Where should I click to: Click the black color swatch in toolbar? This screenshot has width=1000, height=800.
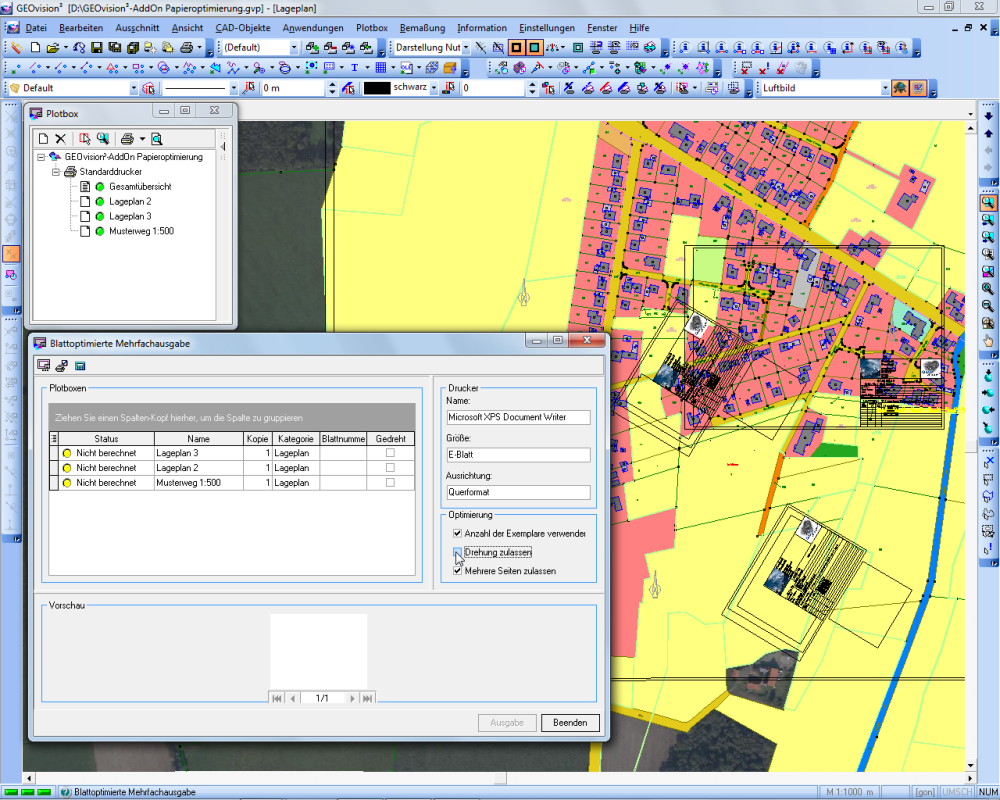point(376,88)
